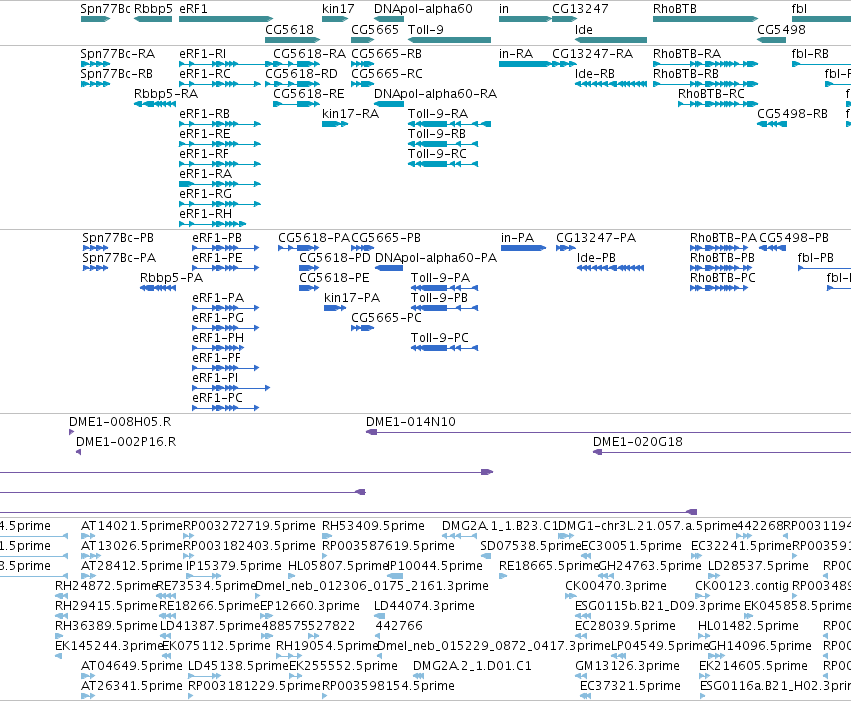The image size is (851, 701).
Task: Open protein kin17-PA
Action: [x=352, y=298]
